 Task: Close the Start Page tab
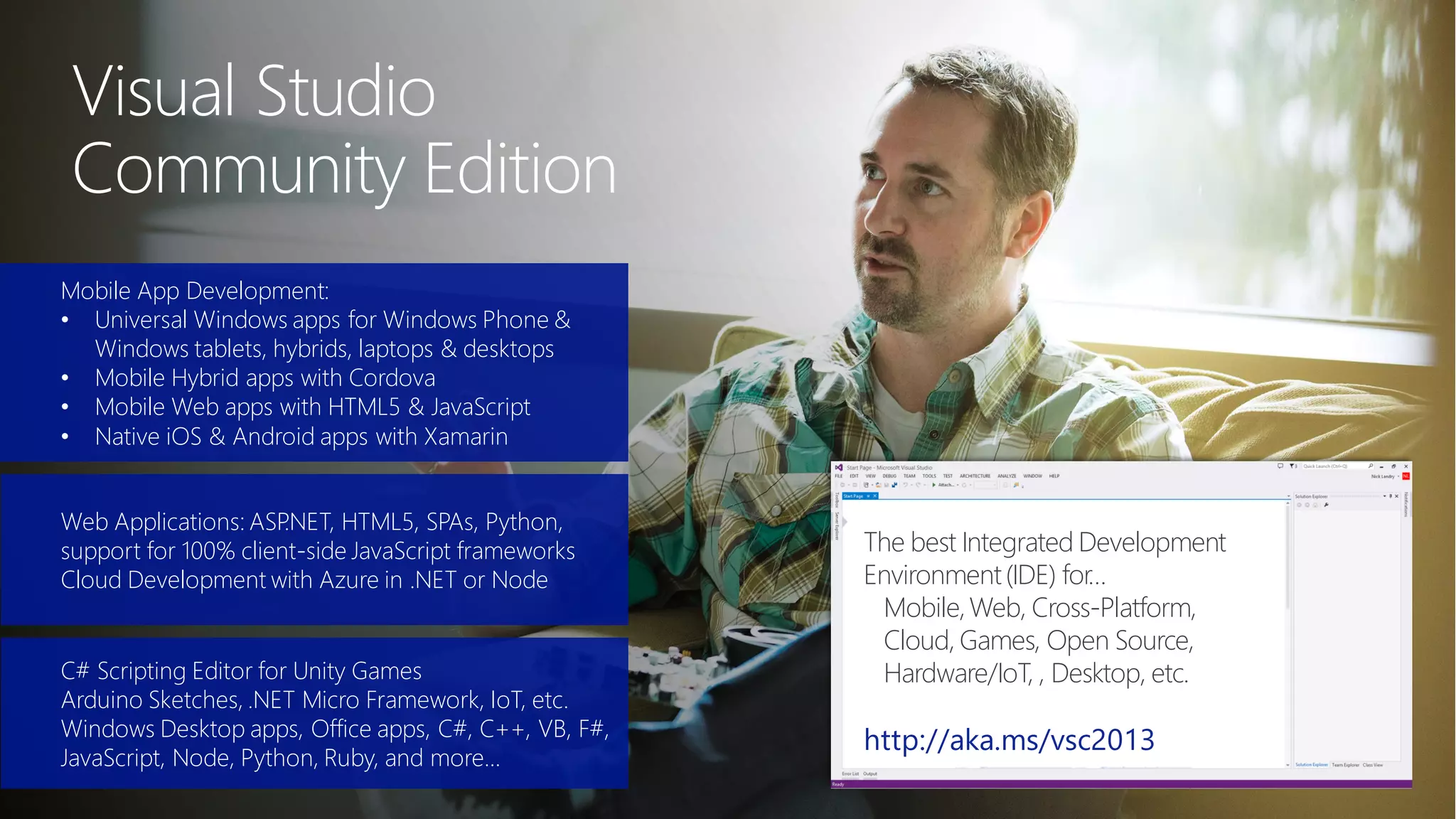pos(875,496)
